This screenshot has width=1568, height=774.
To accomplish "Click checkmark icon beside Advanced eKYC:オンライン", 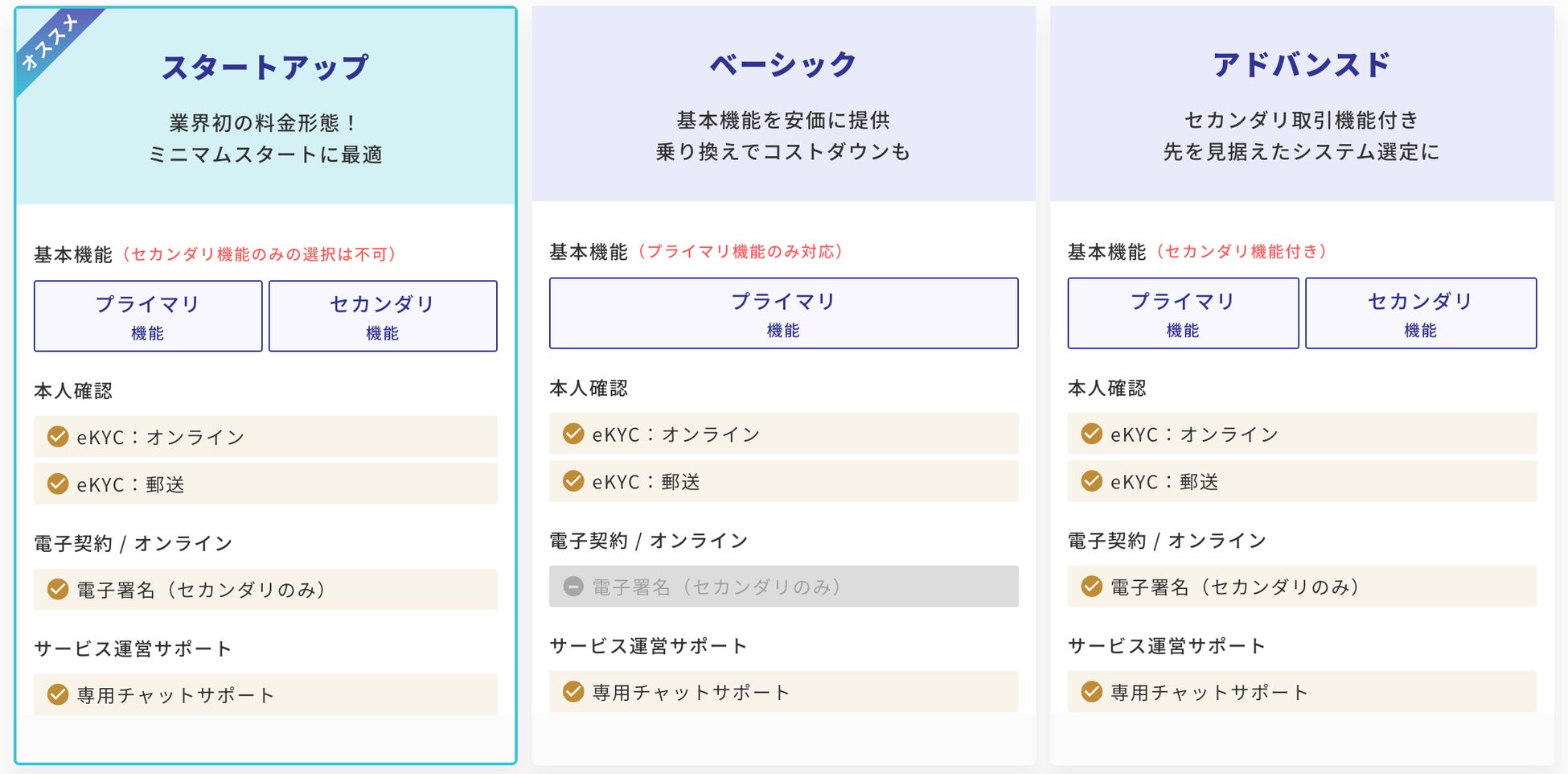I will pos(1091,434).
